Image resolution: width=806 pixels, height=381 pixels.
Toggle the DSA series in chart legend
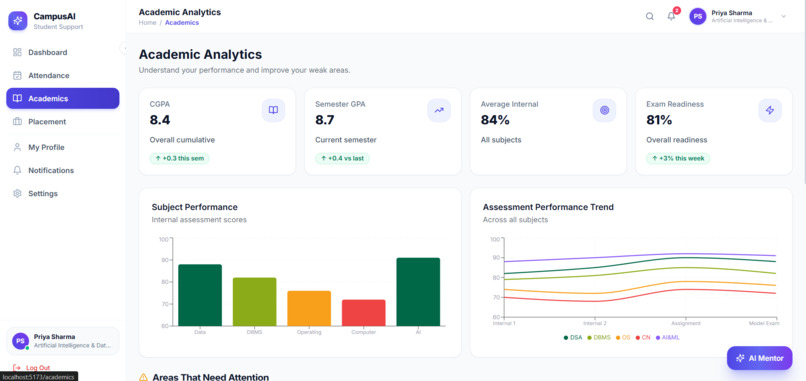point(573,338)
